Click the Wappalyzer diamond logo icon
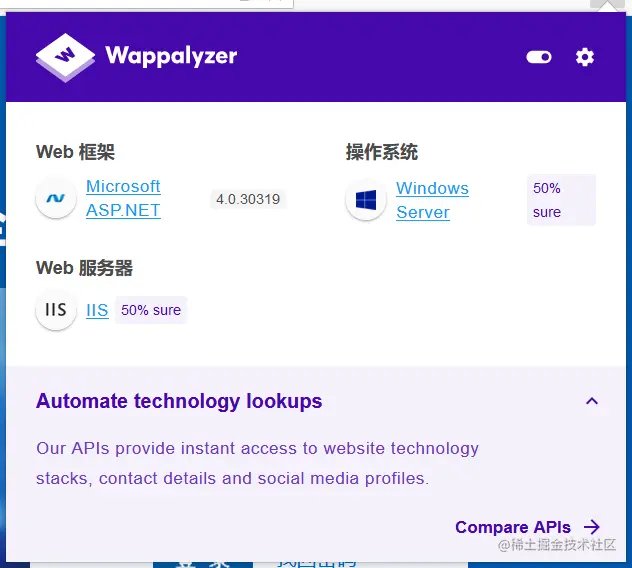 [65, 58]
